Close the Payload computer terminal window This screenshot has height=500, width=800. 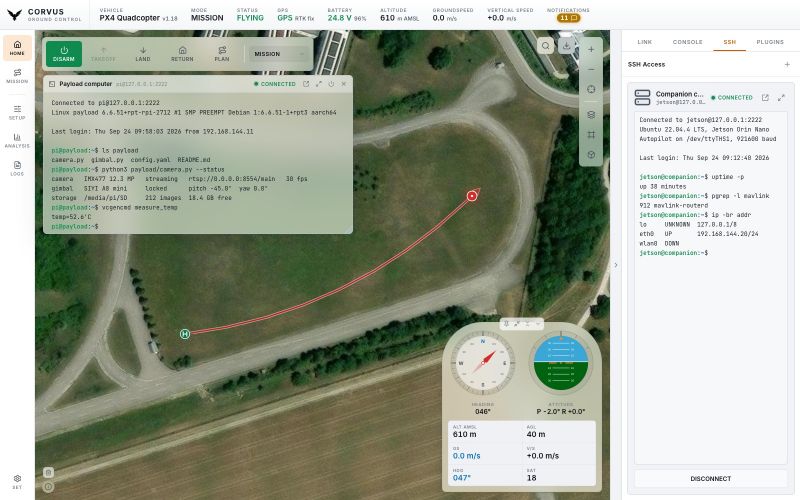point(344,84)
